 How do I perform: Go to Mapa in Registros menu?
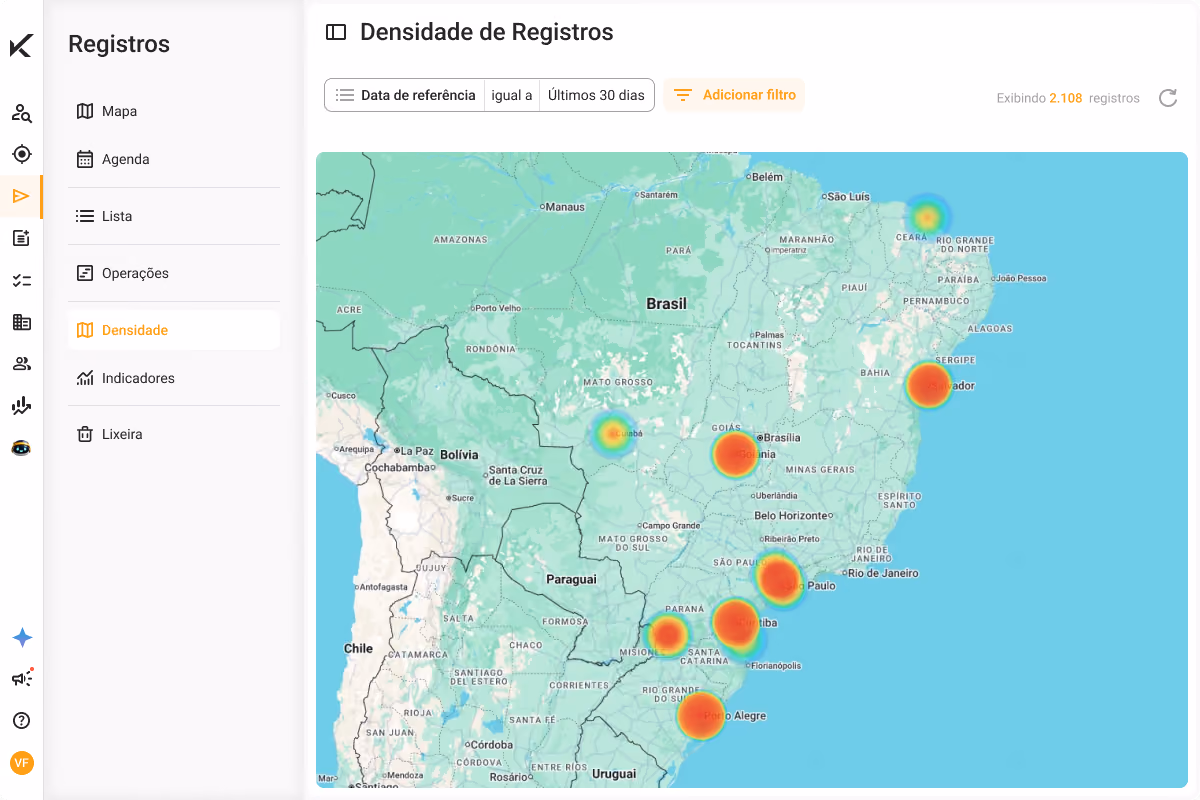point(174,111)
